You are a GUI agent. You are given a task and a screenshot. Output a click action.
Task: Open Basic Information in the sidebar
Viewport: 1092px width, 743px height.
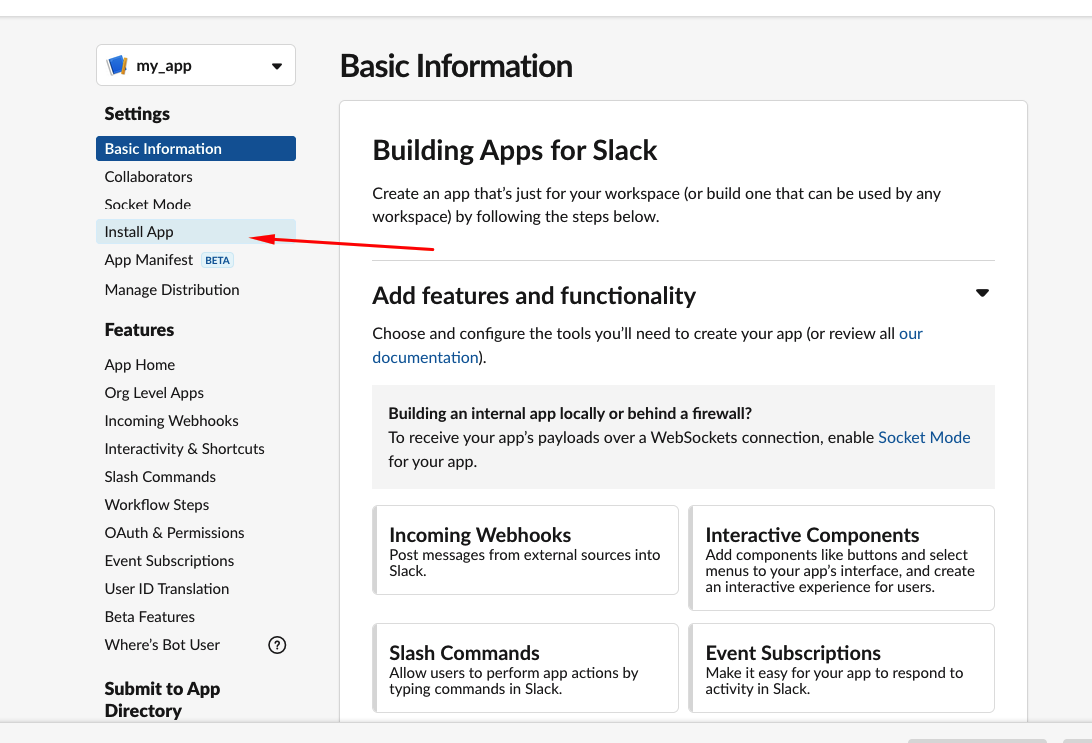click(196, 148)
